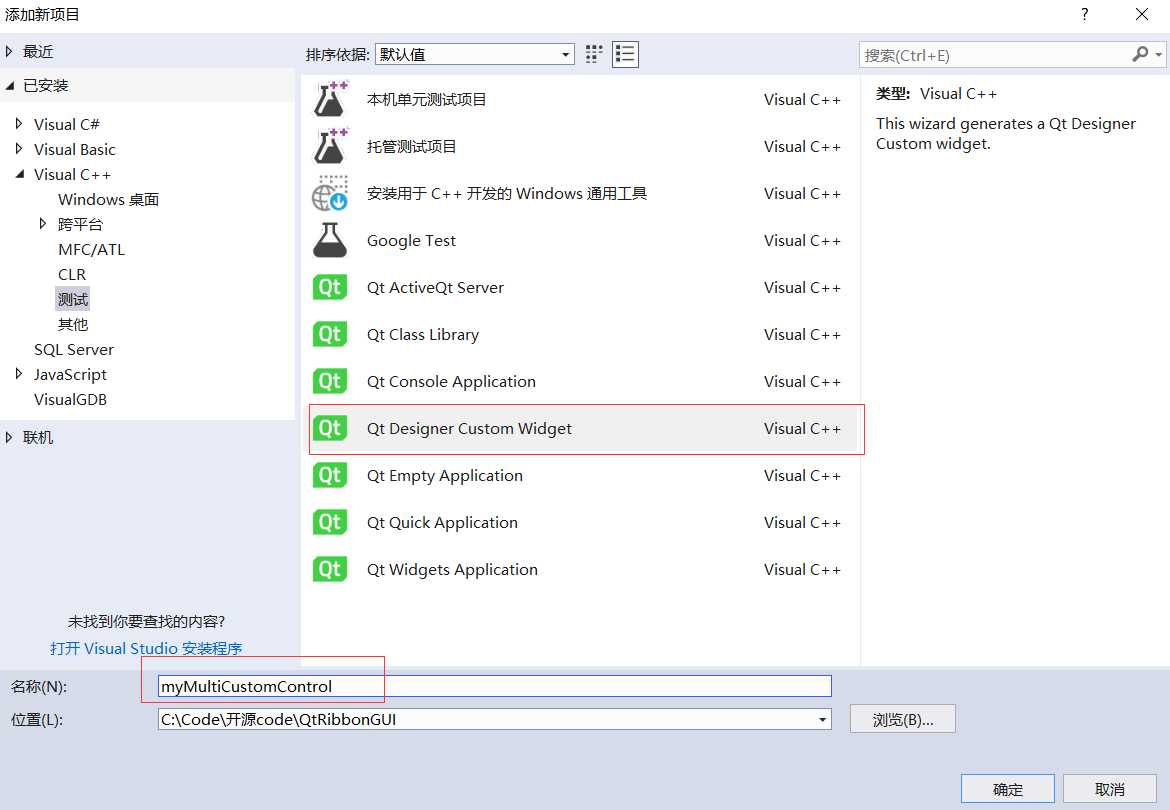Expand the Visual C# node
The width and height of the screenshot is (1170, 810).
[19, 124]
